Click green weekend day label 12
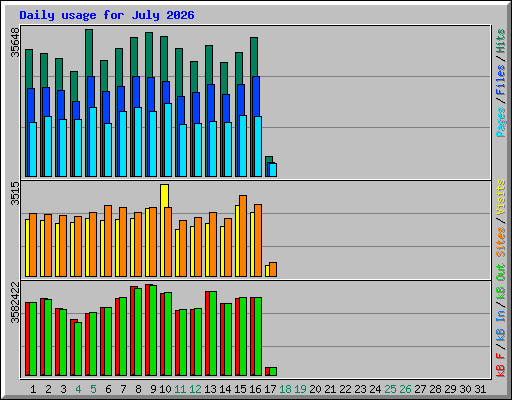Screen dimensions: 512x400 [195, 389]
